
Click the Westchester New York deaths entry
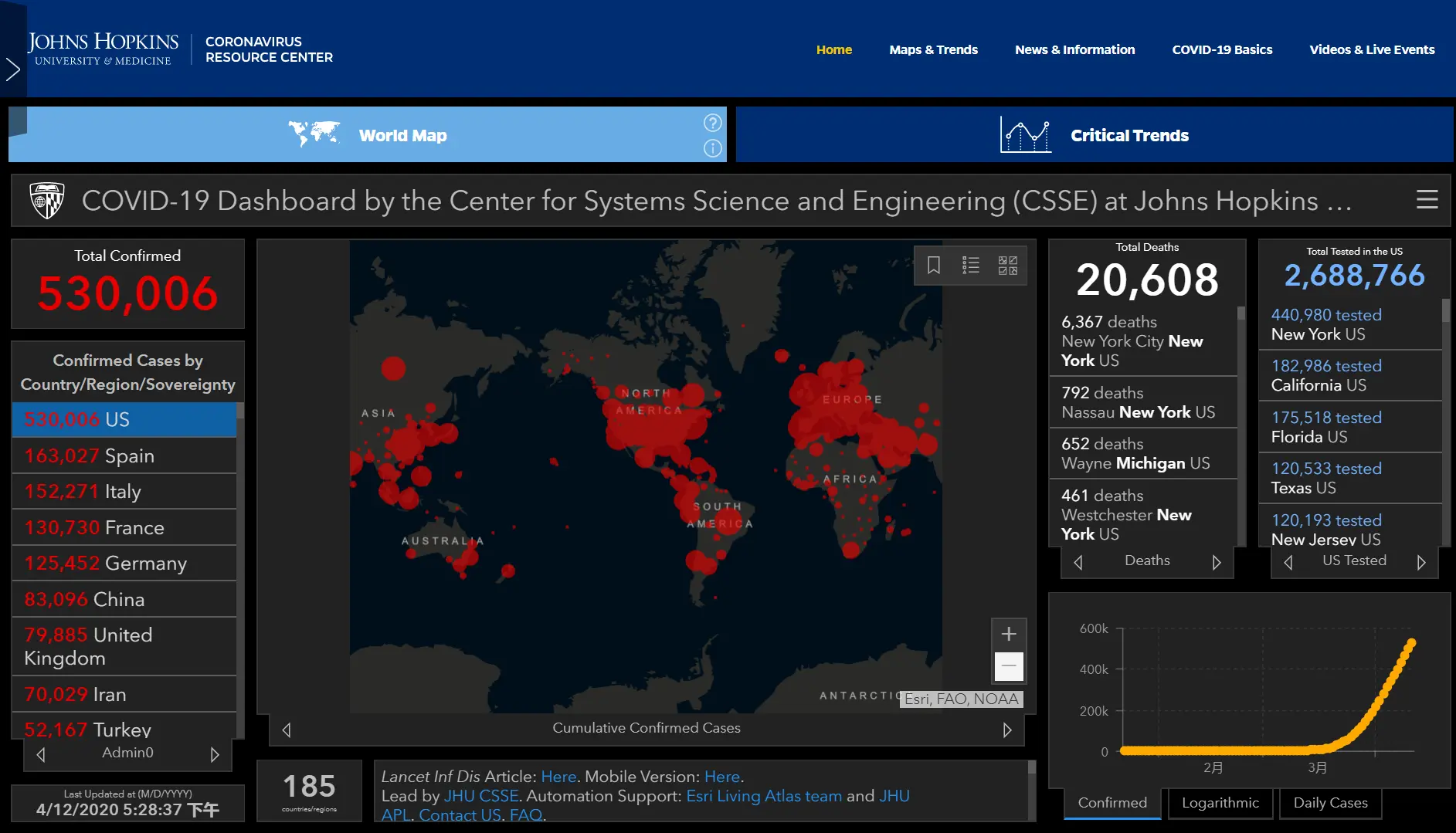[1143, 513]
